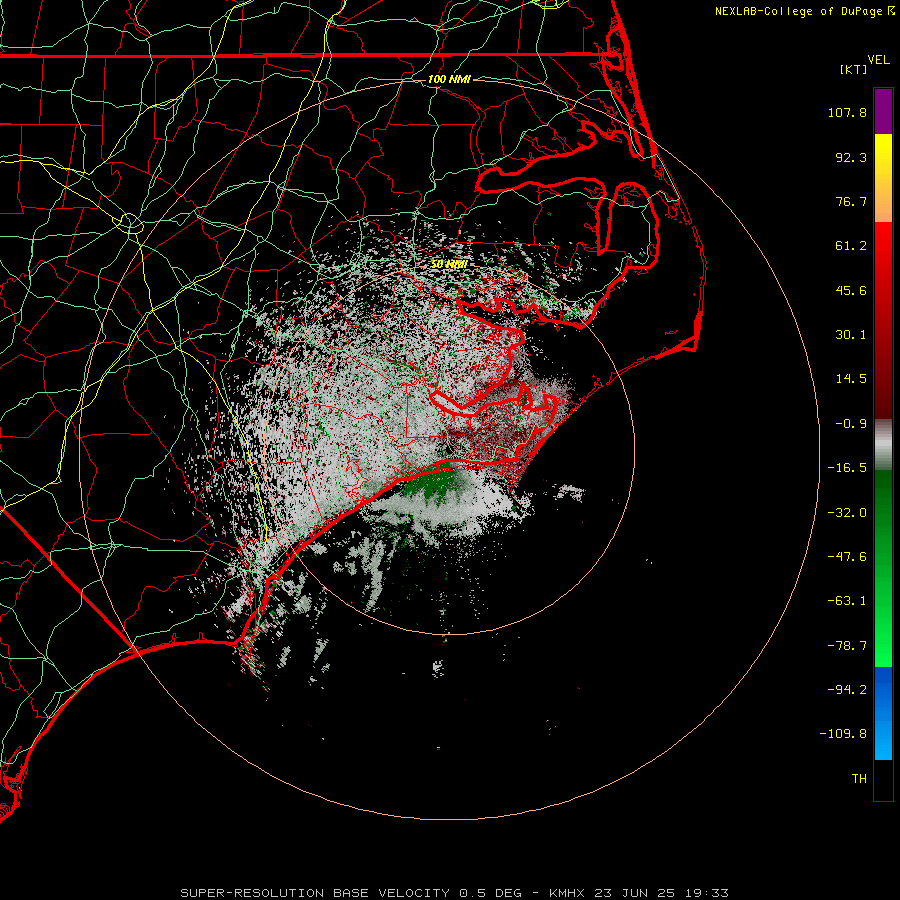Click the VEL legend title
The height and width of the screenshot is (900, 900).
click(x=878, y=60)
